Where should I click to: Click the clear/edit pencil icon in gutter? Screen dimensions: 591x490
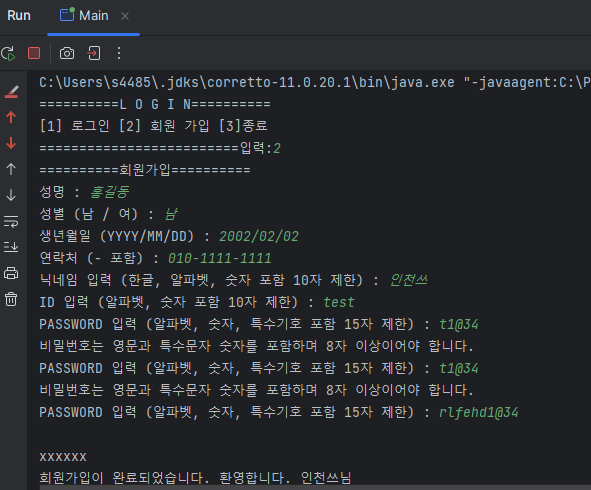coord(11,92)
